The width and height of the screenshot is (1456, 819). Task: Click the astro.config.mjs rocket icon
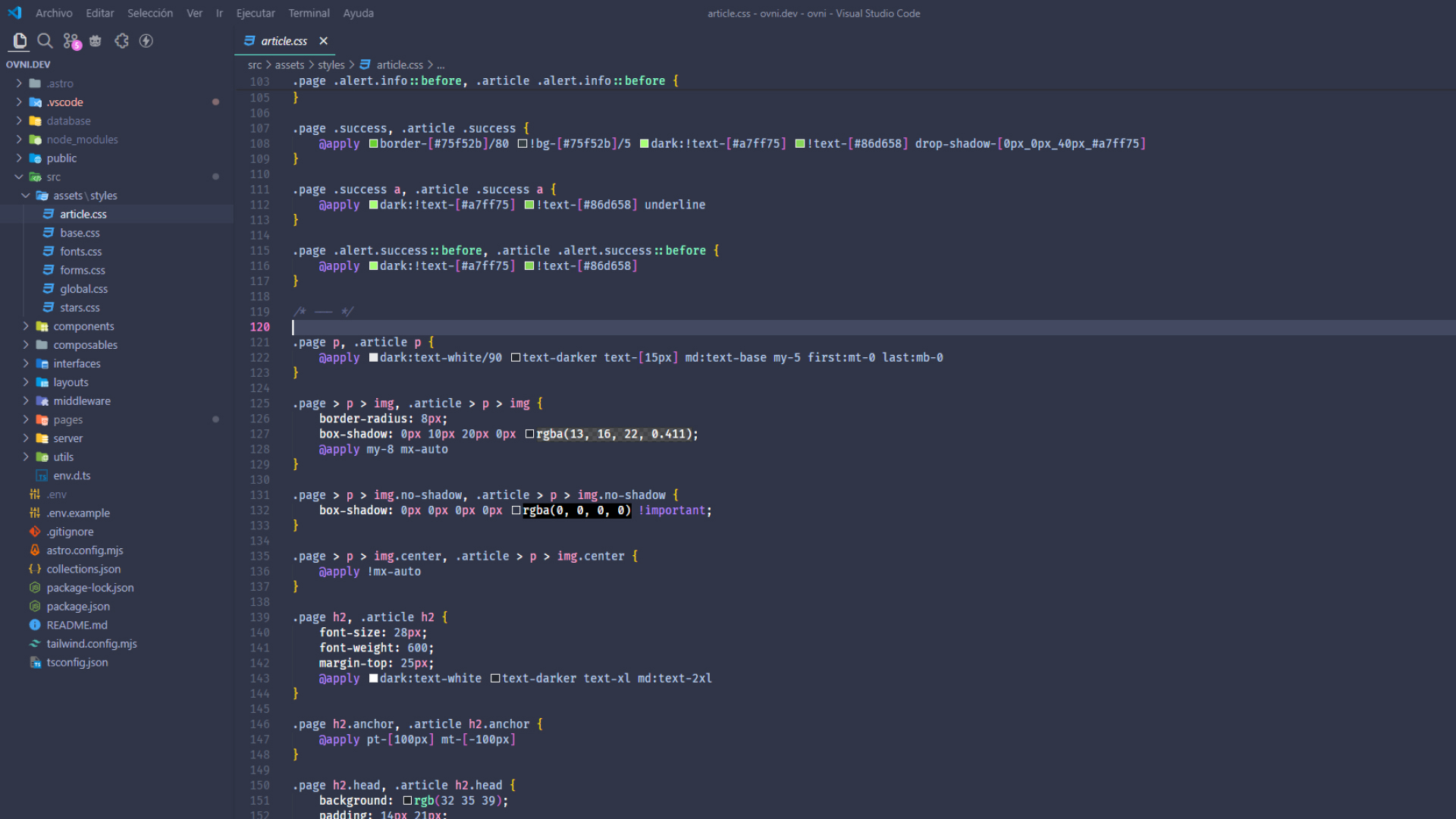tap(35, 550)
